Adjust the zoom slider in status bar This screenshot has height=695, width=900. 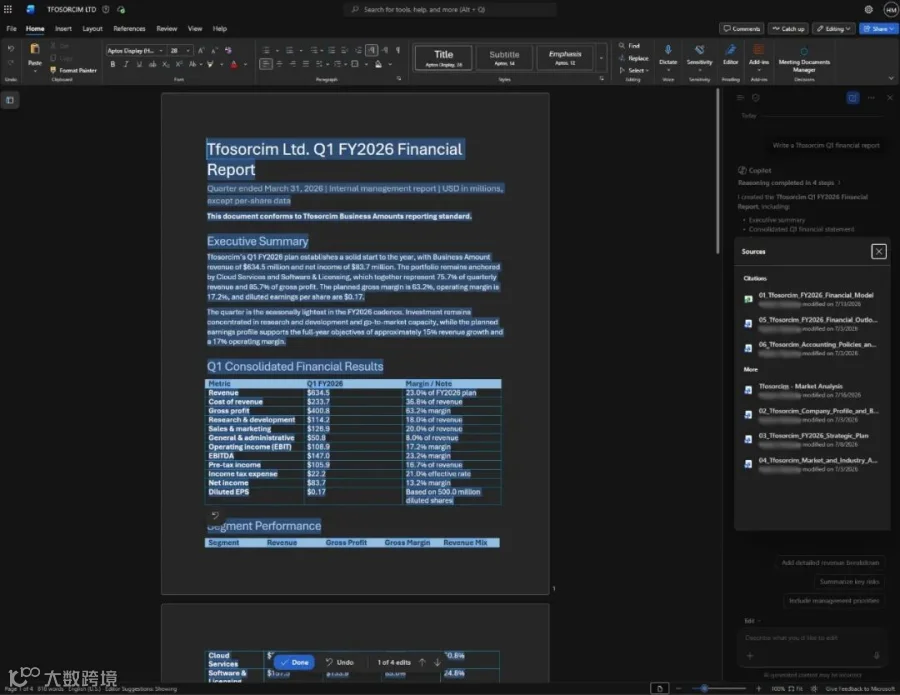click(704, 688)
